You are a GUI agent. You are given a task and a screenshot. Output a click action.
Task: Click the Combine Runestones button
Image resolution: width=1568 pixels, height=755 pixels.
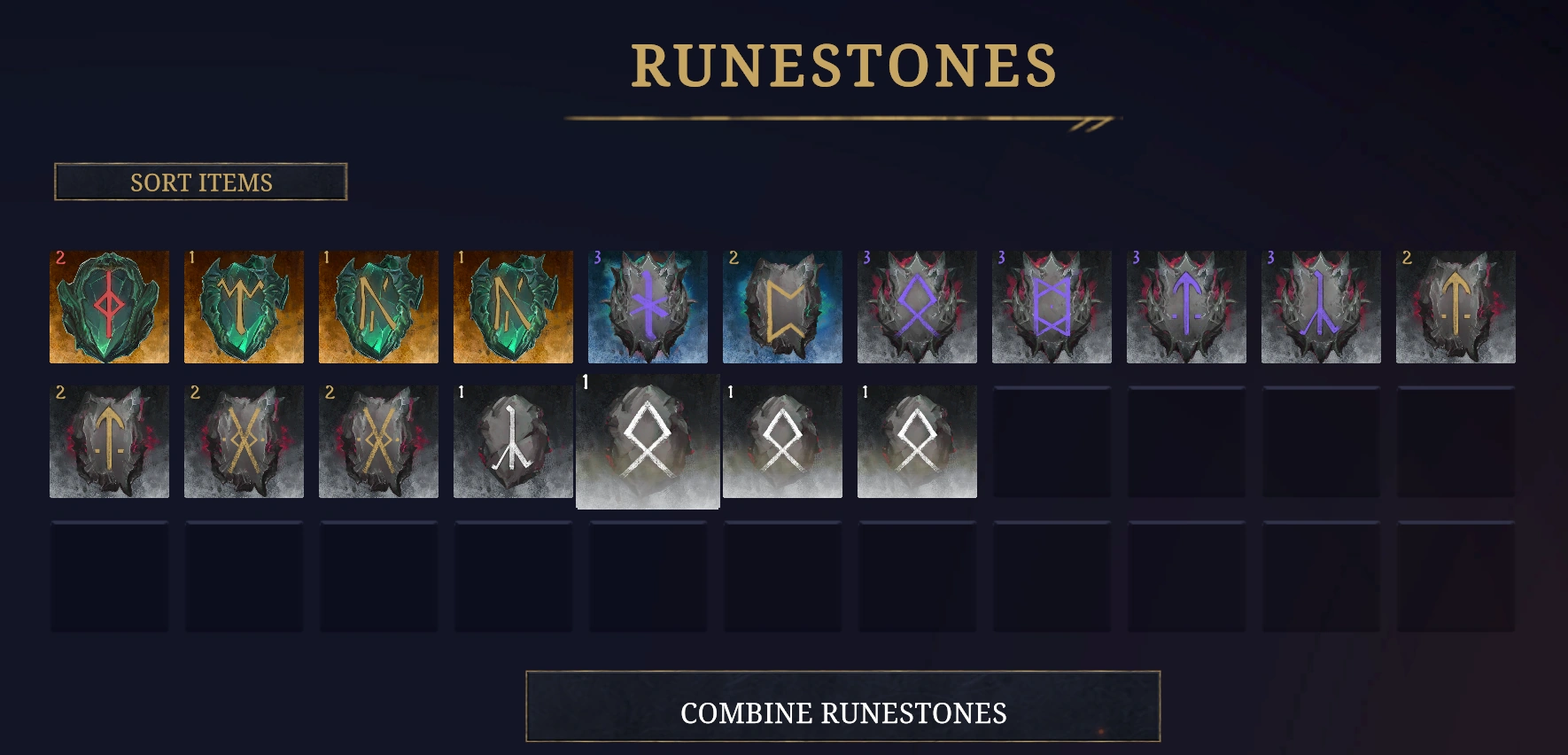(x=843, y=706)
